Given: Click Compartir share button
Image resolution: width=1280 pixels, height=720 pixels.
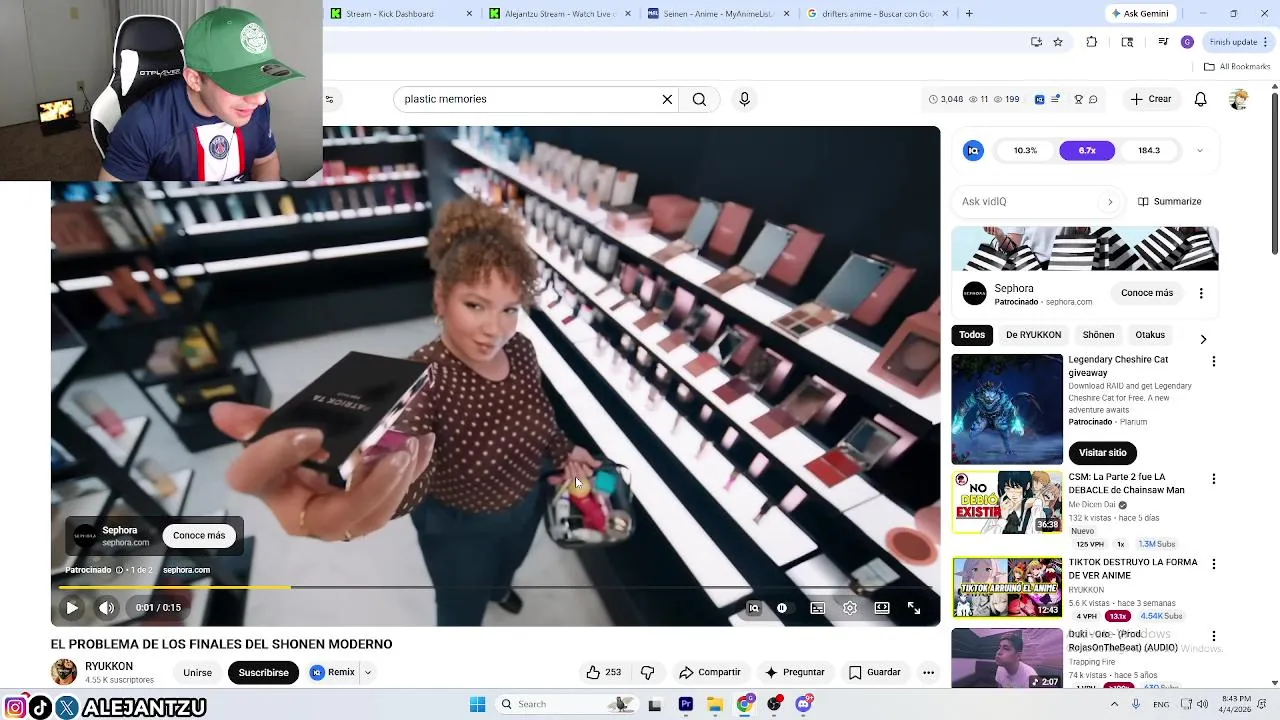Looking at the screenshot, I should (709, 672).
